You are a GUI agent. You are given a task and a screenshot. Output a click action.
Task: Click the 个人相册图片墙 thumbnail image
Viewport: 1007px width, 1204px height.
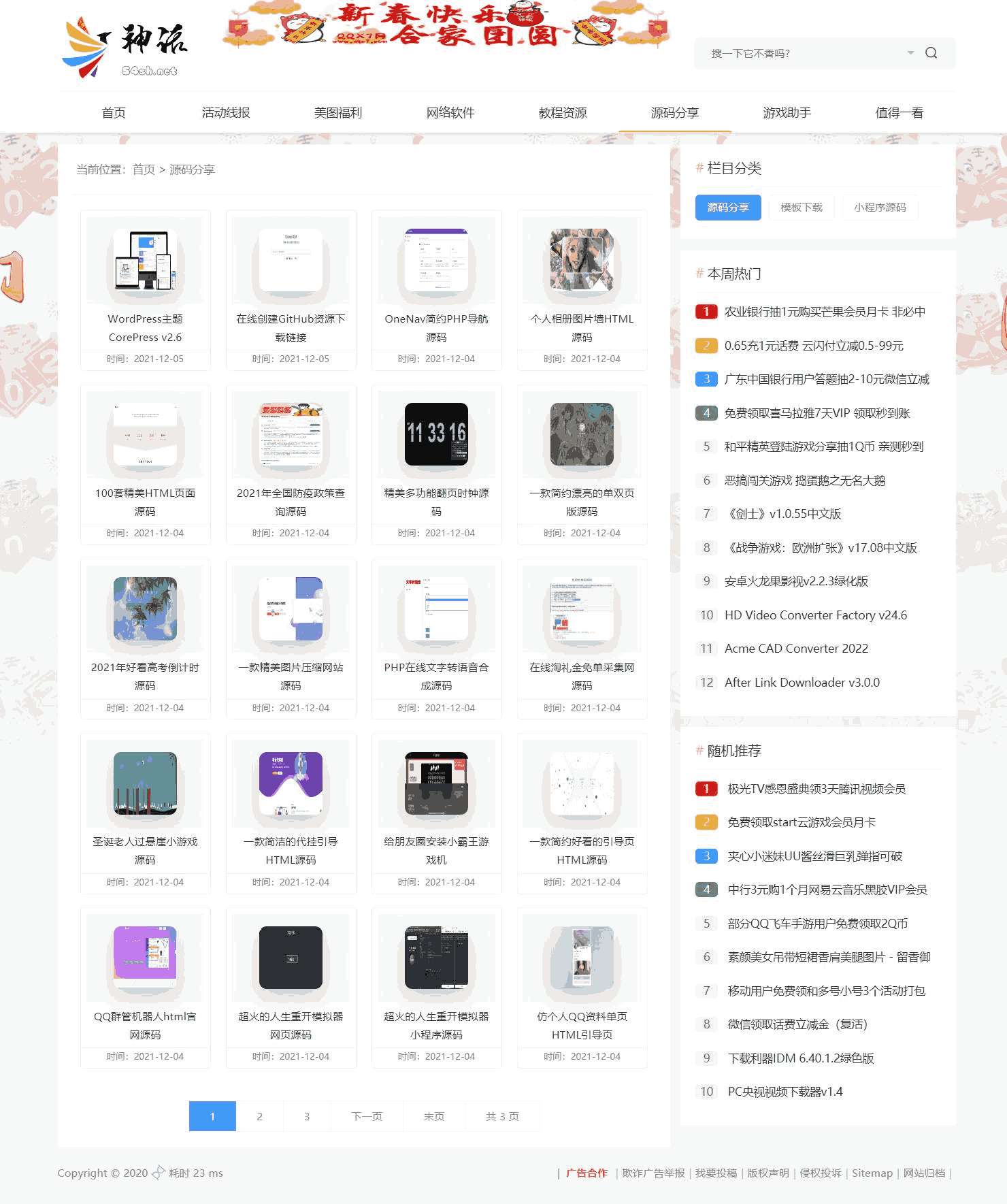tap(582, 260)
